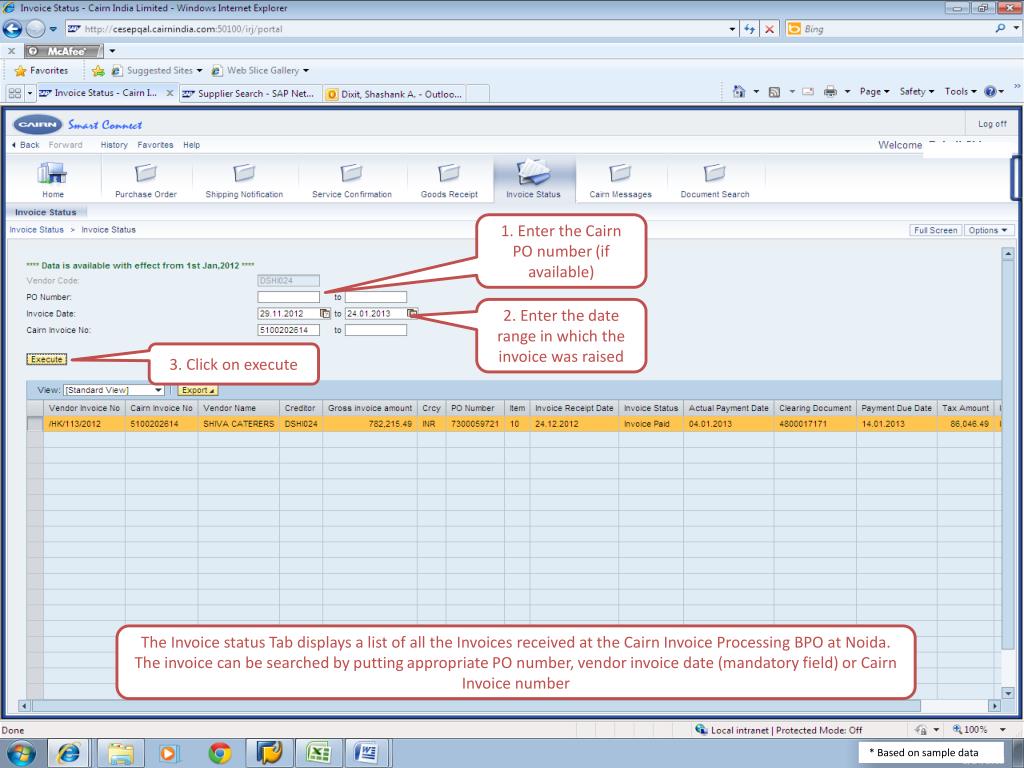Click the vertical scrollbar up arrow
The width and height of the screenshot is (1024, 768).
click(x=1008, y=253)
